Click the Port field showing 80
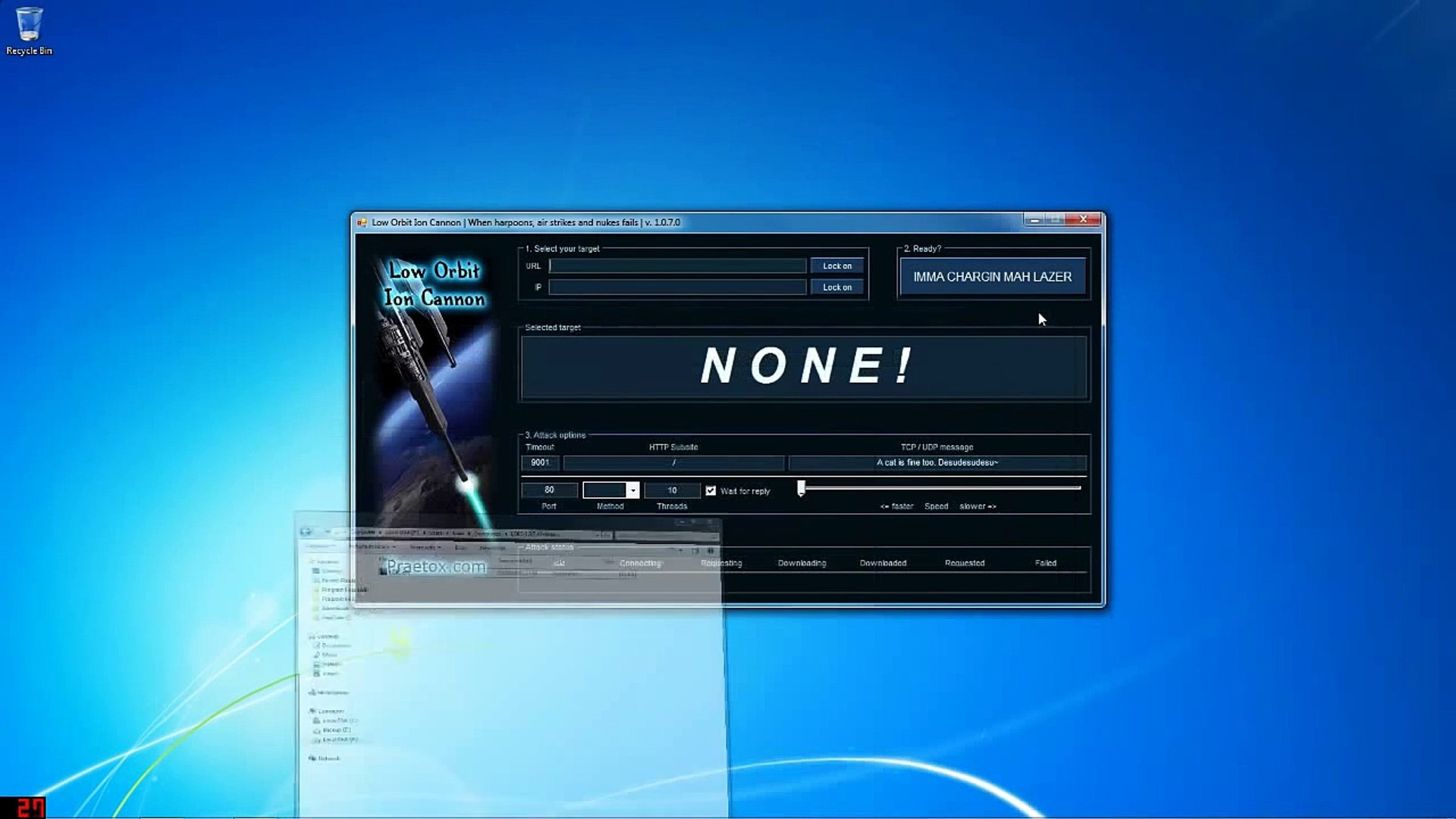 pyautogui.click(x=549, y=491)
